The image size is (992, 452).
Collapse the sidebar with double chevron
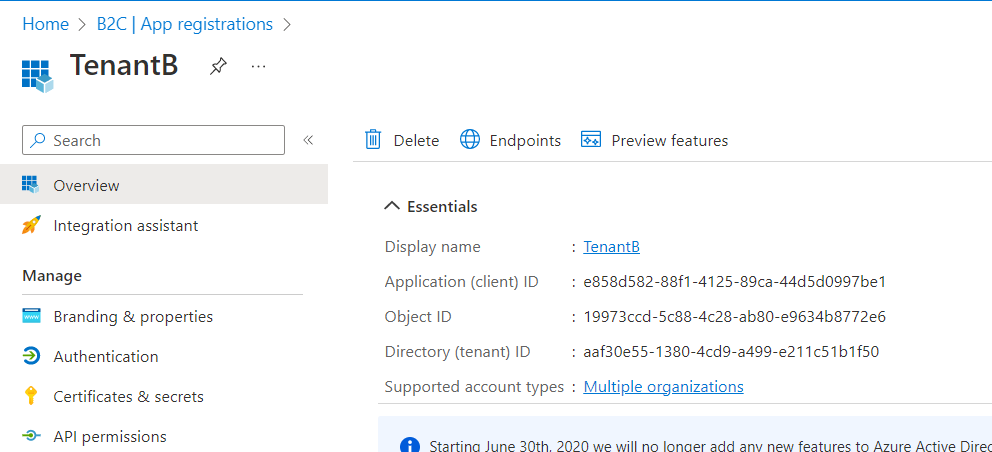click(x=308, y=140)
